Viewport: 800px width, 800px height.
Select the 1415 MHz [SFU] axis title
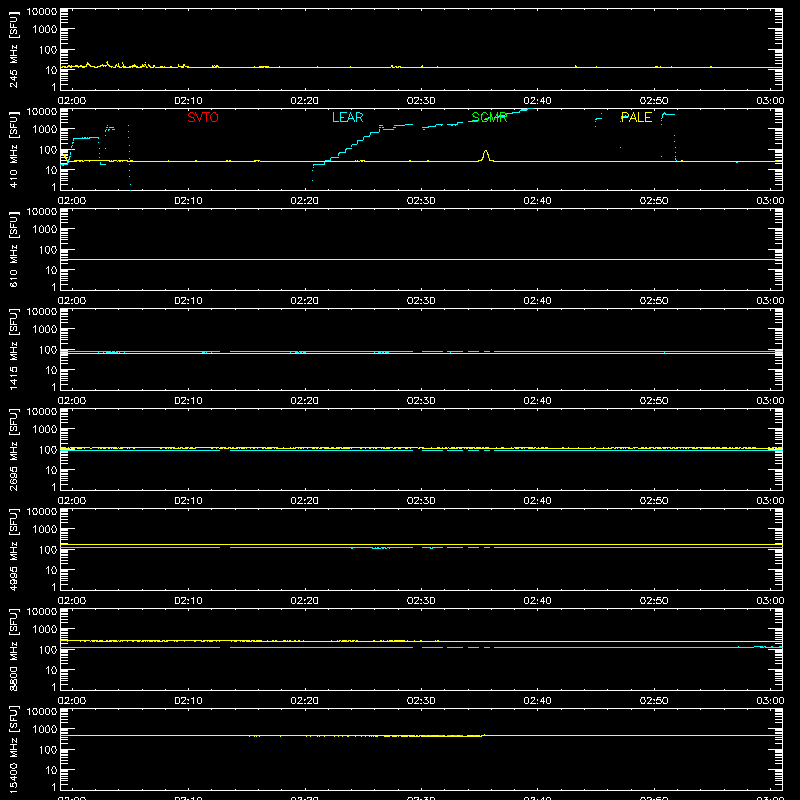[x=13, y=349]
